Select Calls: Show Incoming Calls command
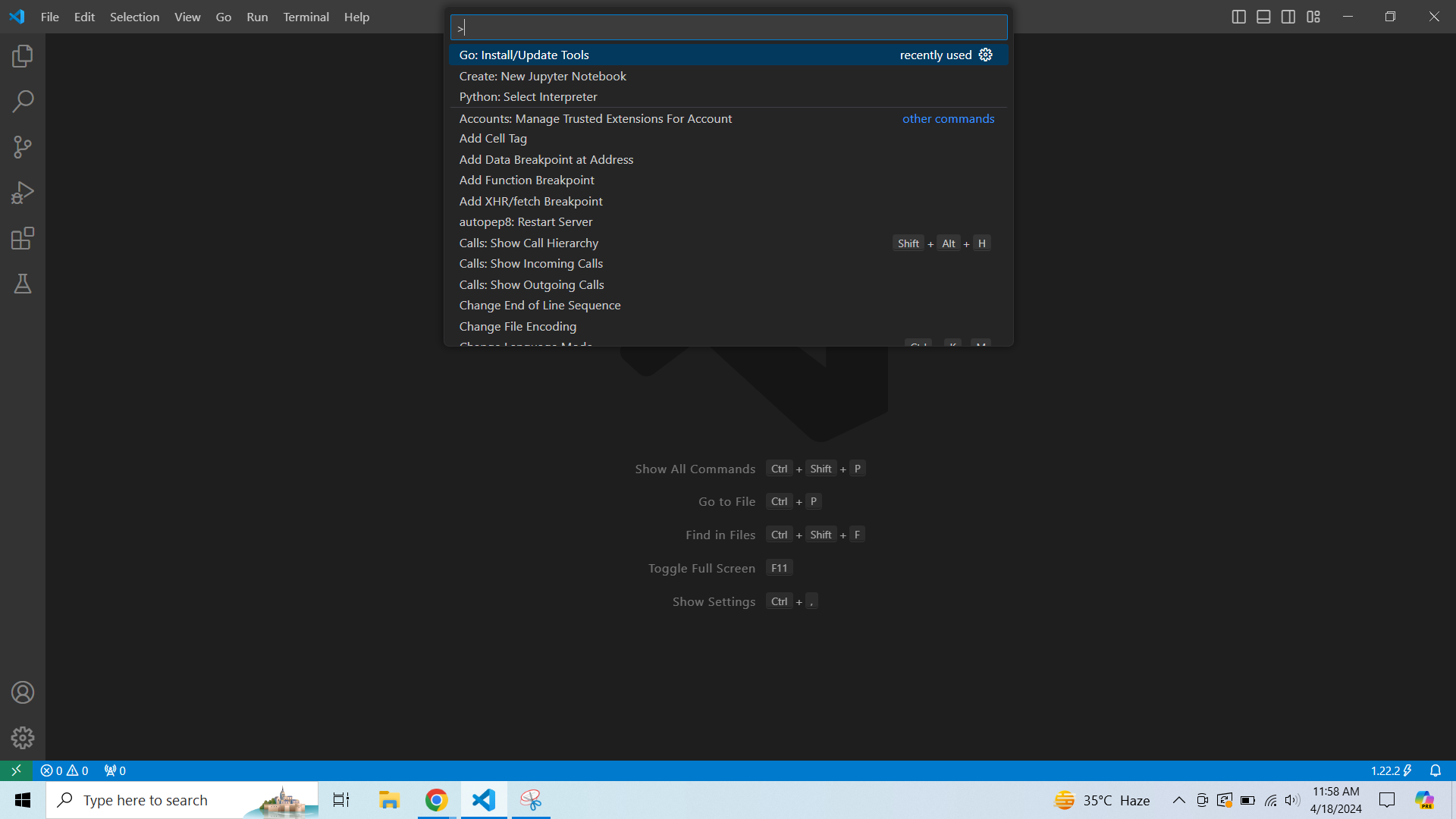The width and height of the screenshot is (1456, 819). click(x=728, y=263)
